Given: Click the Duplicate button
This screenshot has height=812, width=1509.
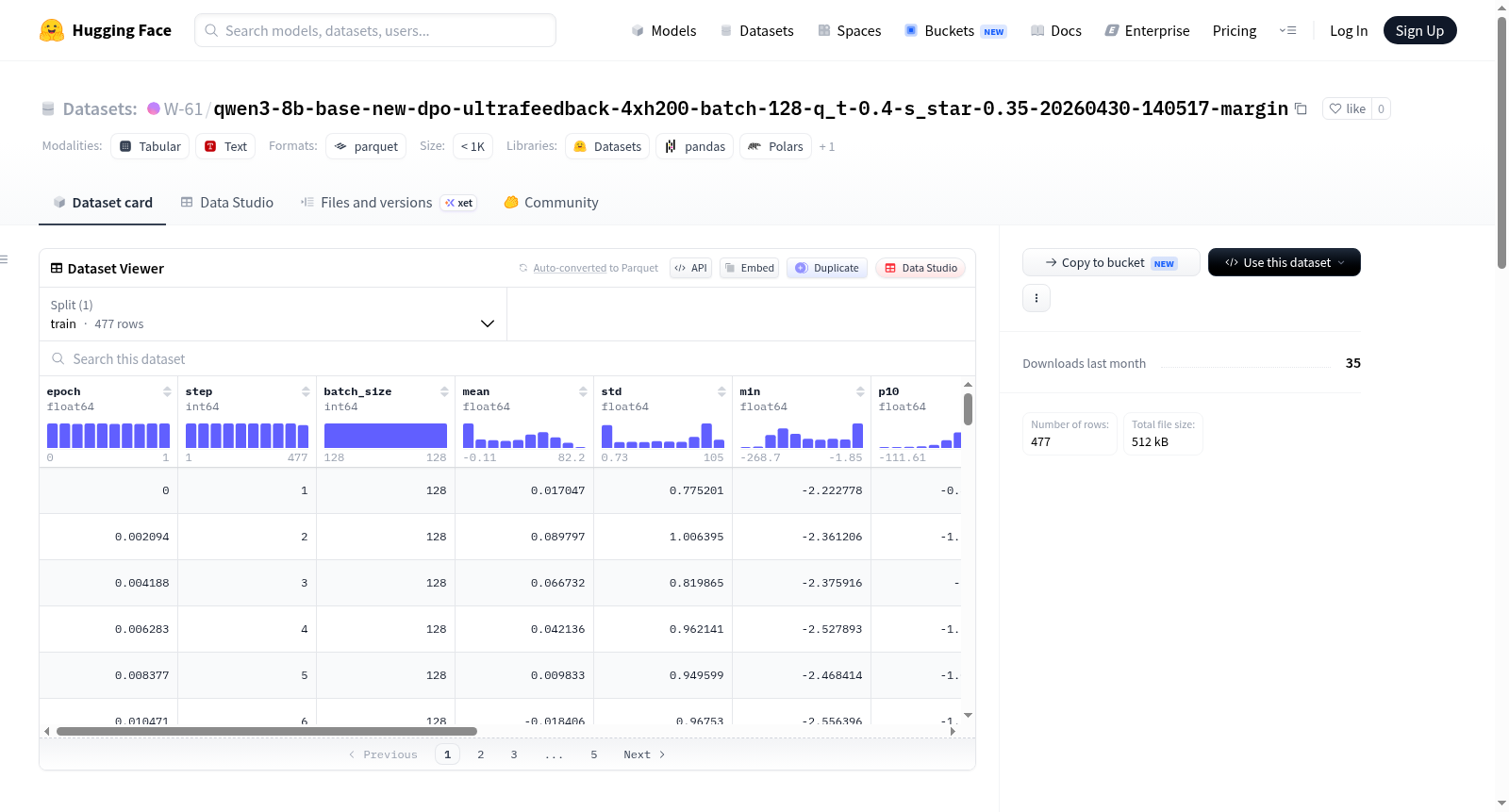Looking at the screenshot, I should 827,268.
